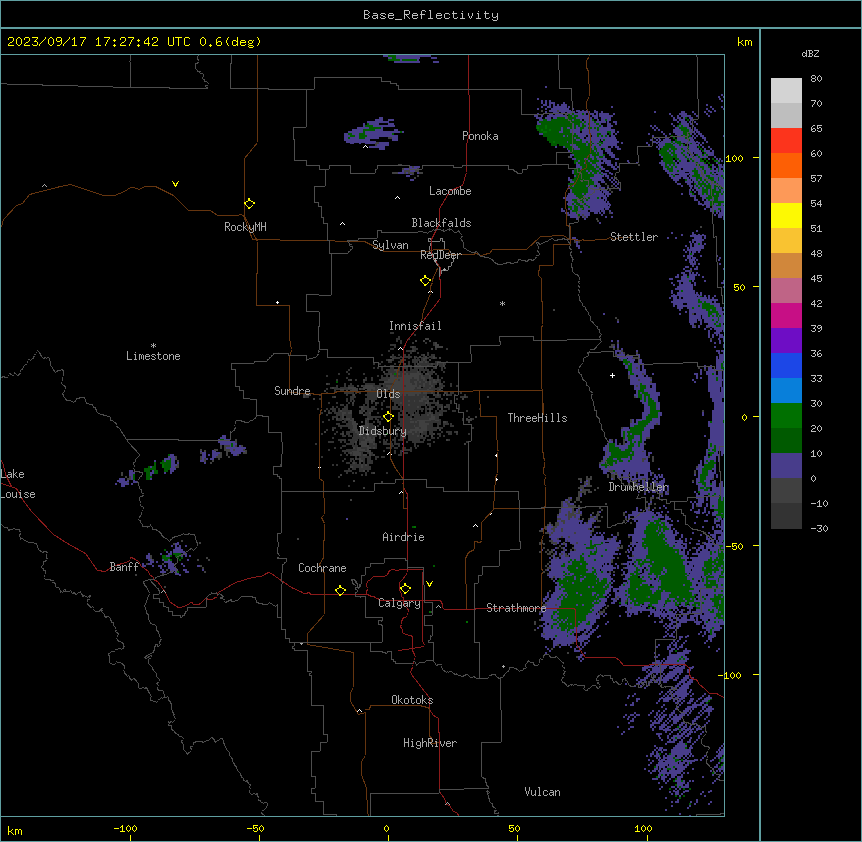Click the Strathmore label
862x842 pixels.
tap(516, 608)
